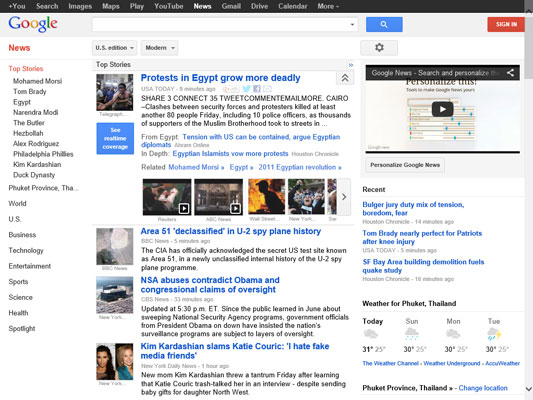Collapse the Egypt story with the double-chevron icon
The width and height of the screenshot is (533, 400).
point(345,78)
